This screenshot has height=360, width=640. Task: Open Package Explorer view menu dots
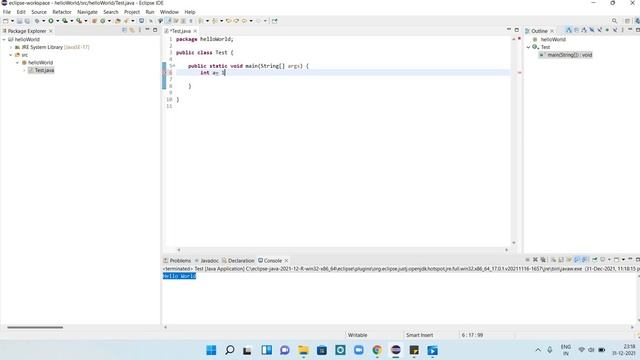coord(140,30)
